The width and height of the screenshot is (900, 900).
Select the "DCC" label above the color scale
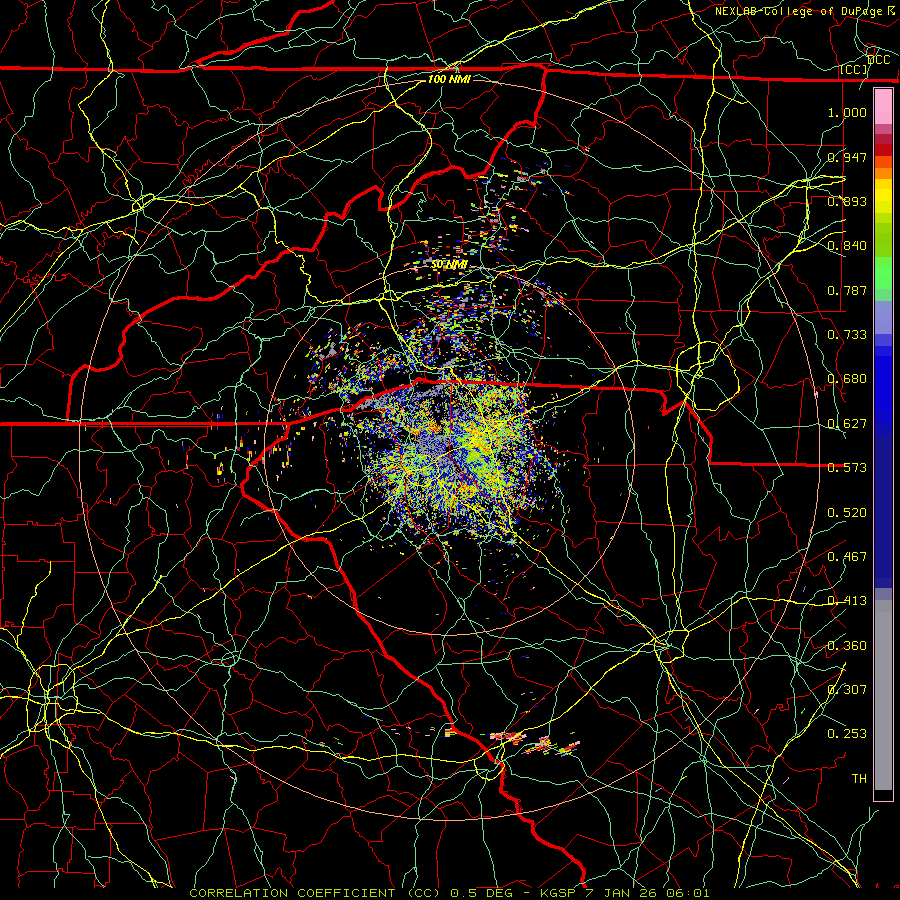[x=878, y=59]
